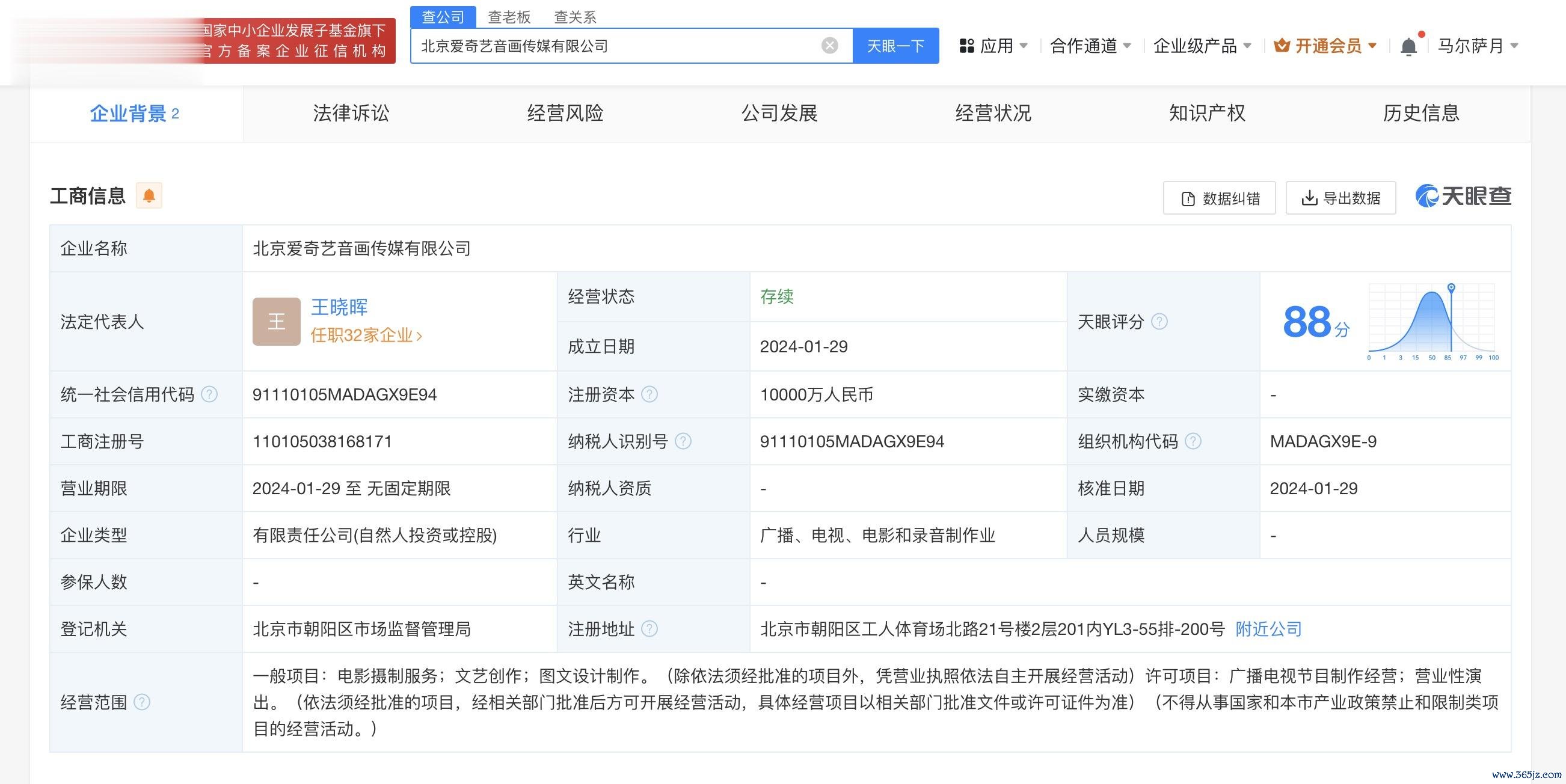Click the credit code 91110105MADAGX9E94 under 统一社会信用代码
This screenshot has width=1566, height=784.
coord(345,394)
